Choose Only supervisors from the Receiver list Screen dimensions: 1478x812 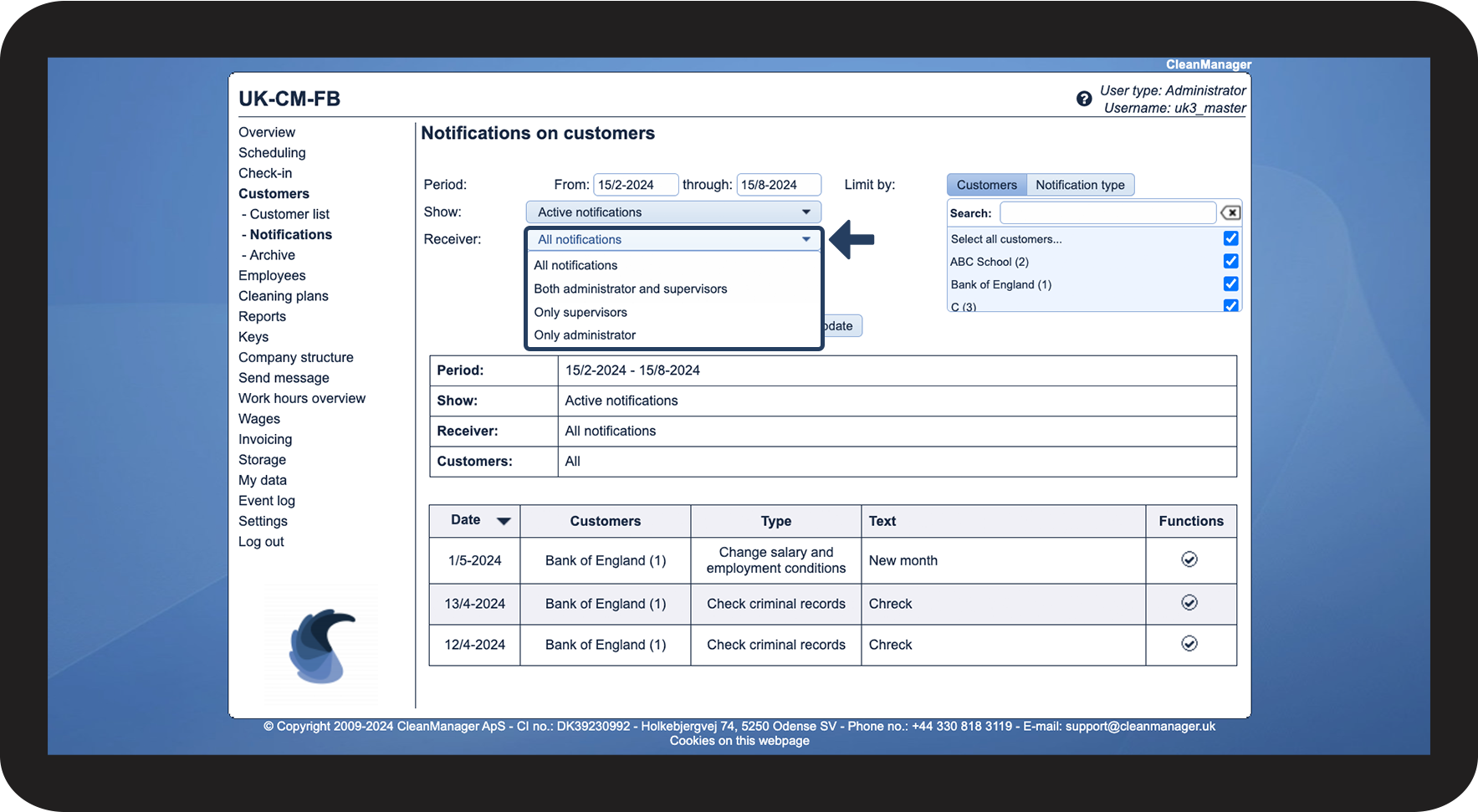pos(580,312)
